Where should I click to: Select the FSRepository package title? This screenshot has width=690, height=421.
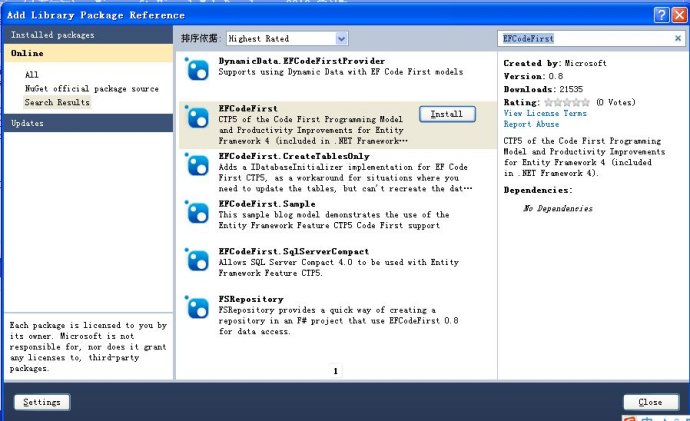pos(251,299)
